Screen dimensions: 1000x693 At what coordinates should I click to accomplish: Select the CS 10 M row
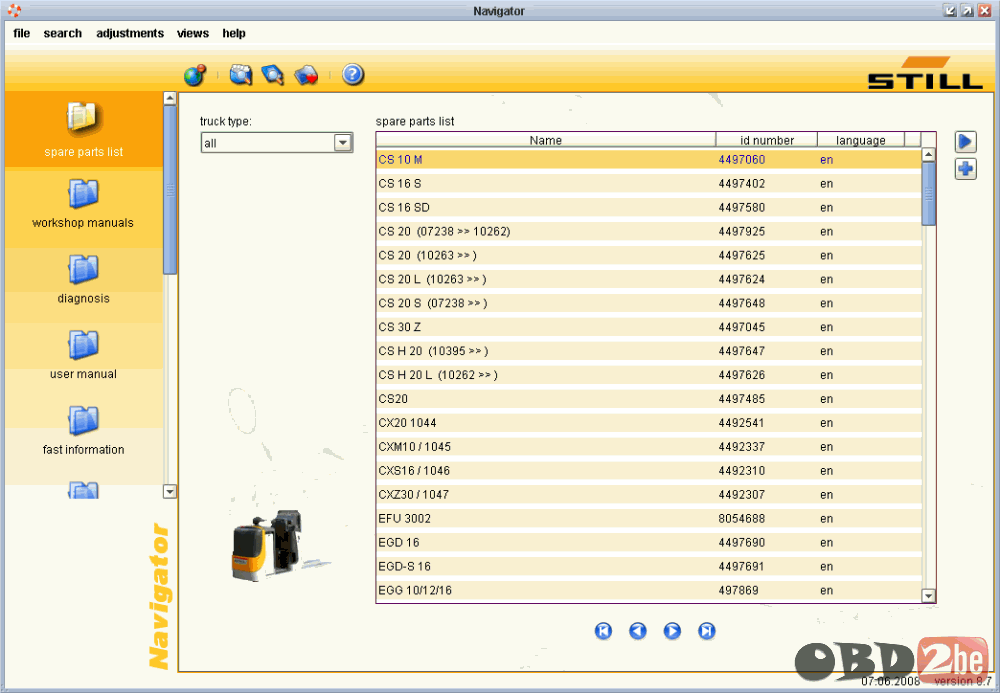[649, 159]
